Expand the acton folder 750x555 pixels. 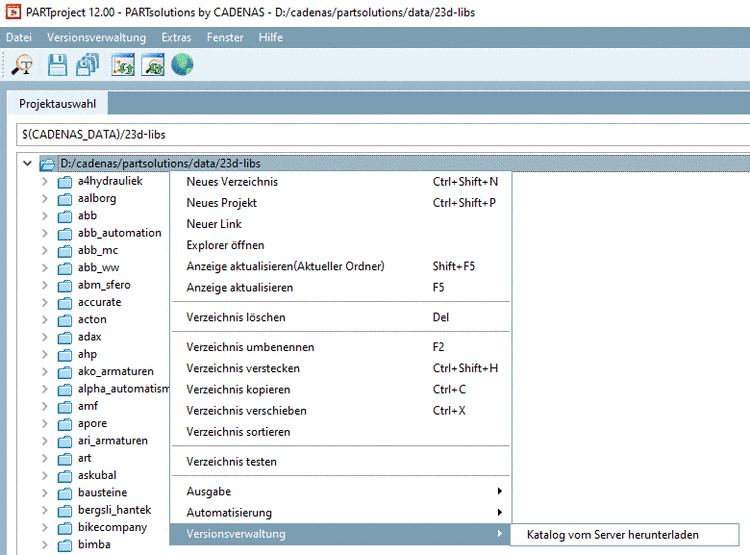tap(44, 320)
